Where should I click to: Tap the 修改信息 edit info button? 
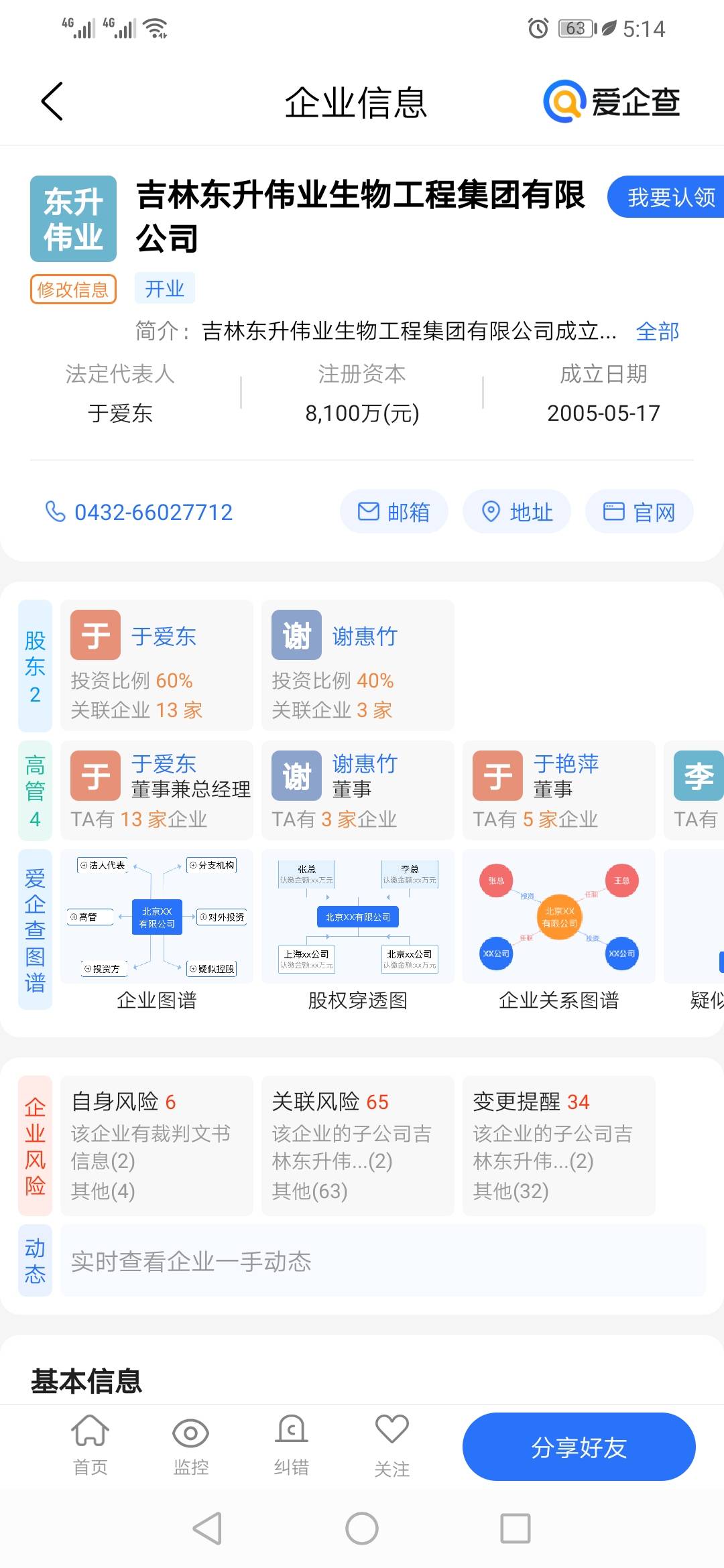coord(73,289)
